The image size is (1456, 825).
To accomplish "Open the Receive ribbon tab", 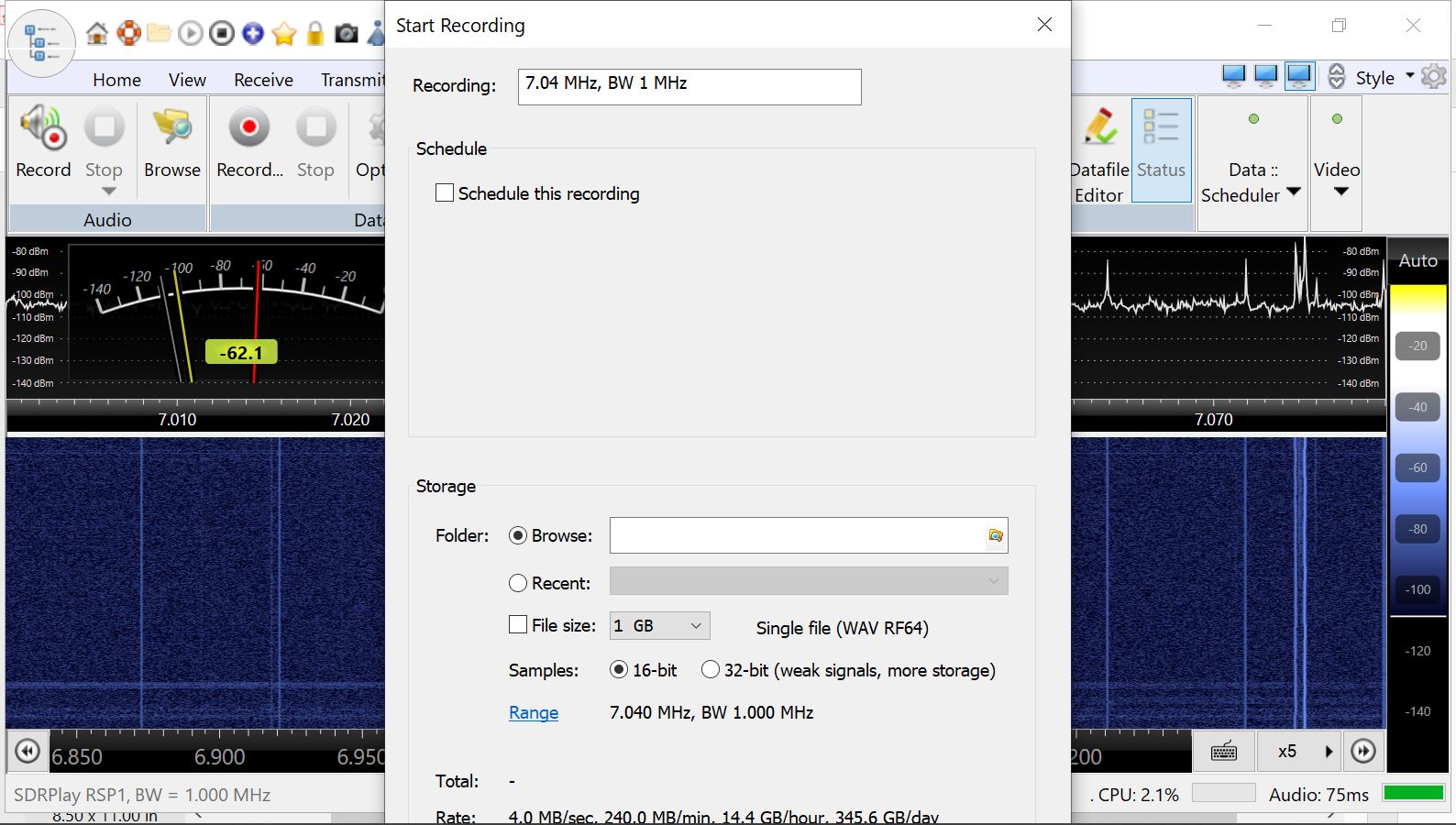I will 263,80.
